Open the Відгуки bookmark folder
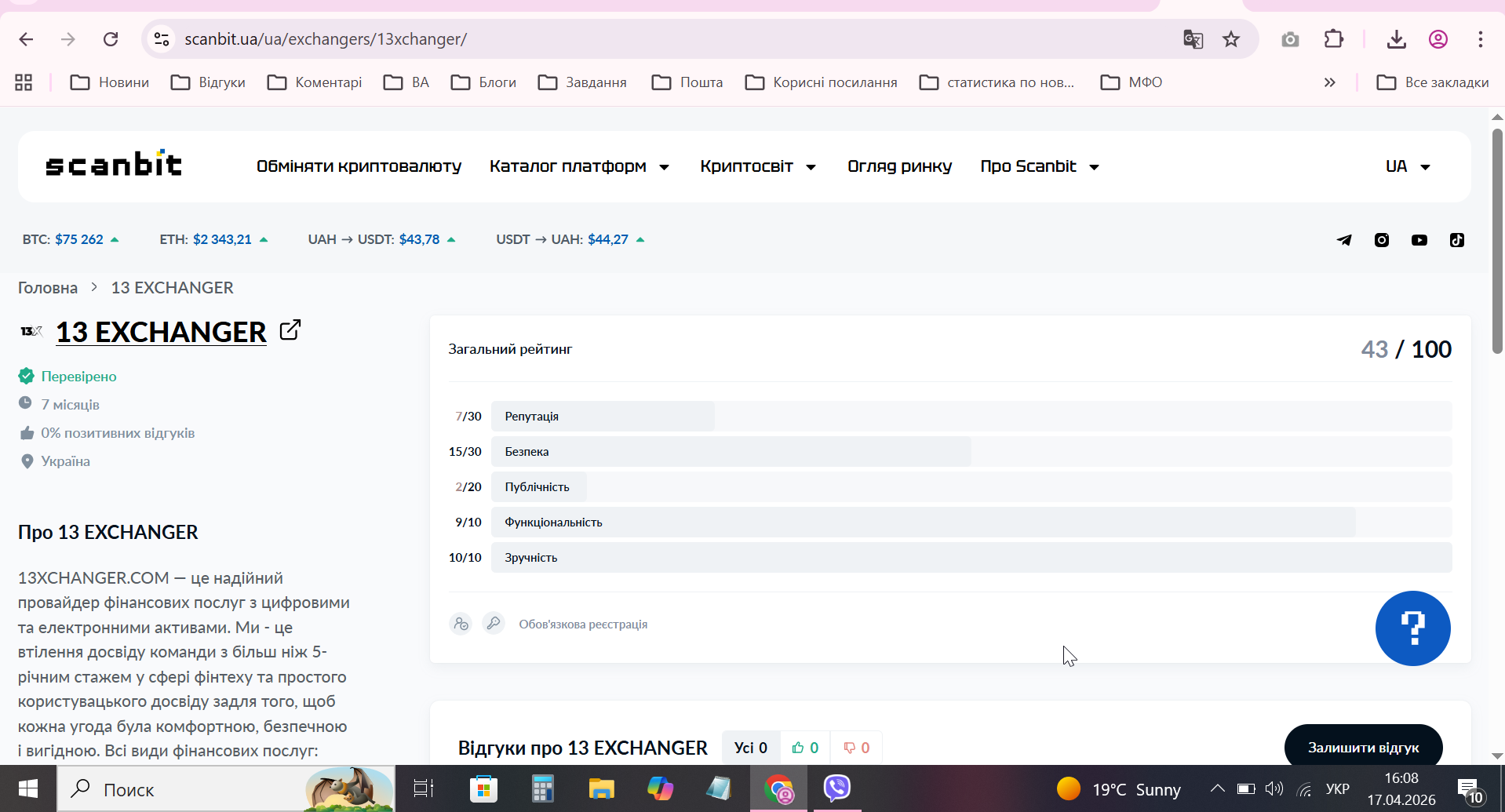The width and height of the screenshot is (1505, 812). tap(209, 82)
